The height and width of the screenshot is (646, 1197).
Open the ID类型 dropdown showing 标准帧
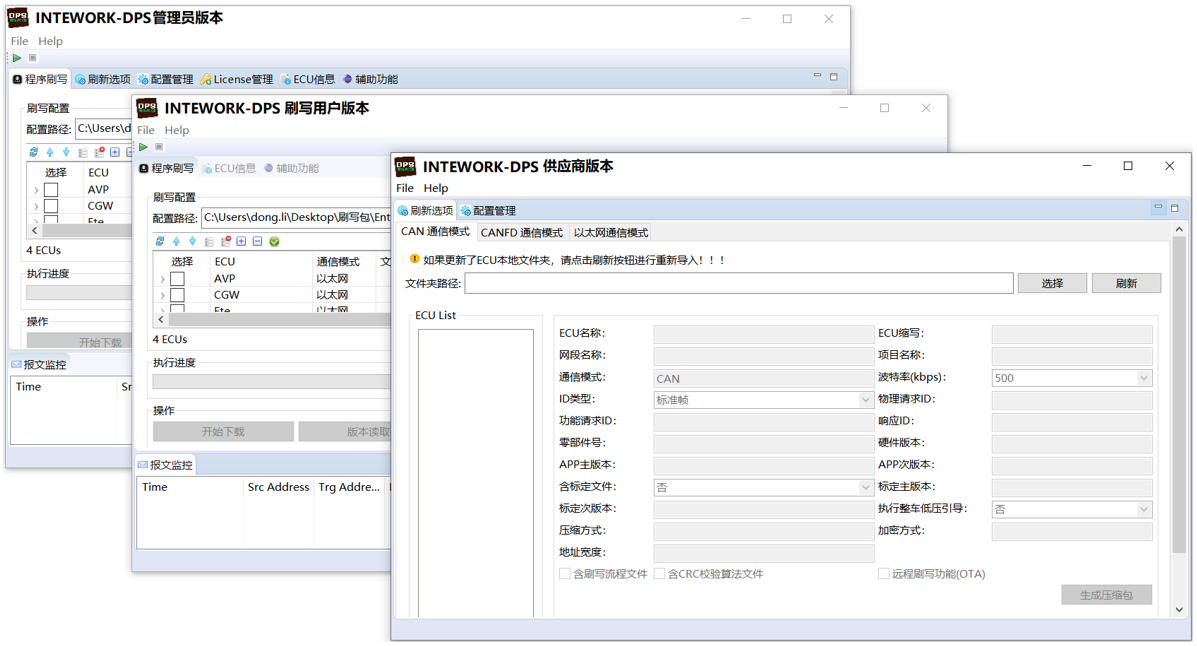763,399
